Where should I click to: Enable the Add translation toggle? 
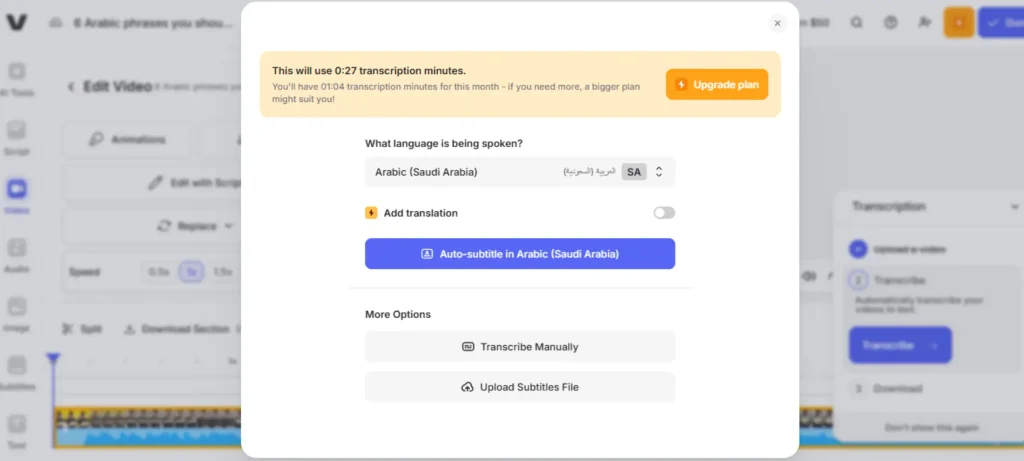pos(664,213)
